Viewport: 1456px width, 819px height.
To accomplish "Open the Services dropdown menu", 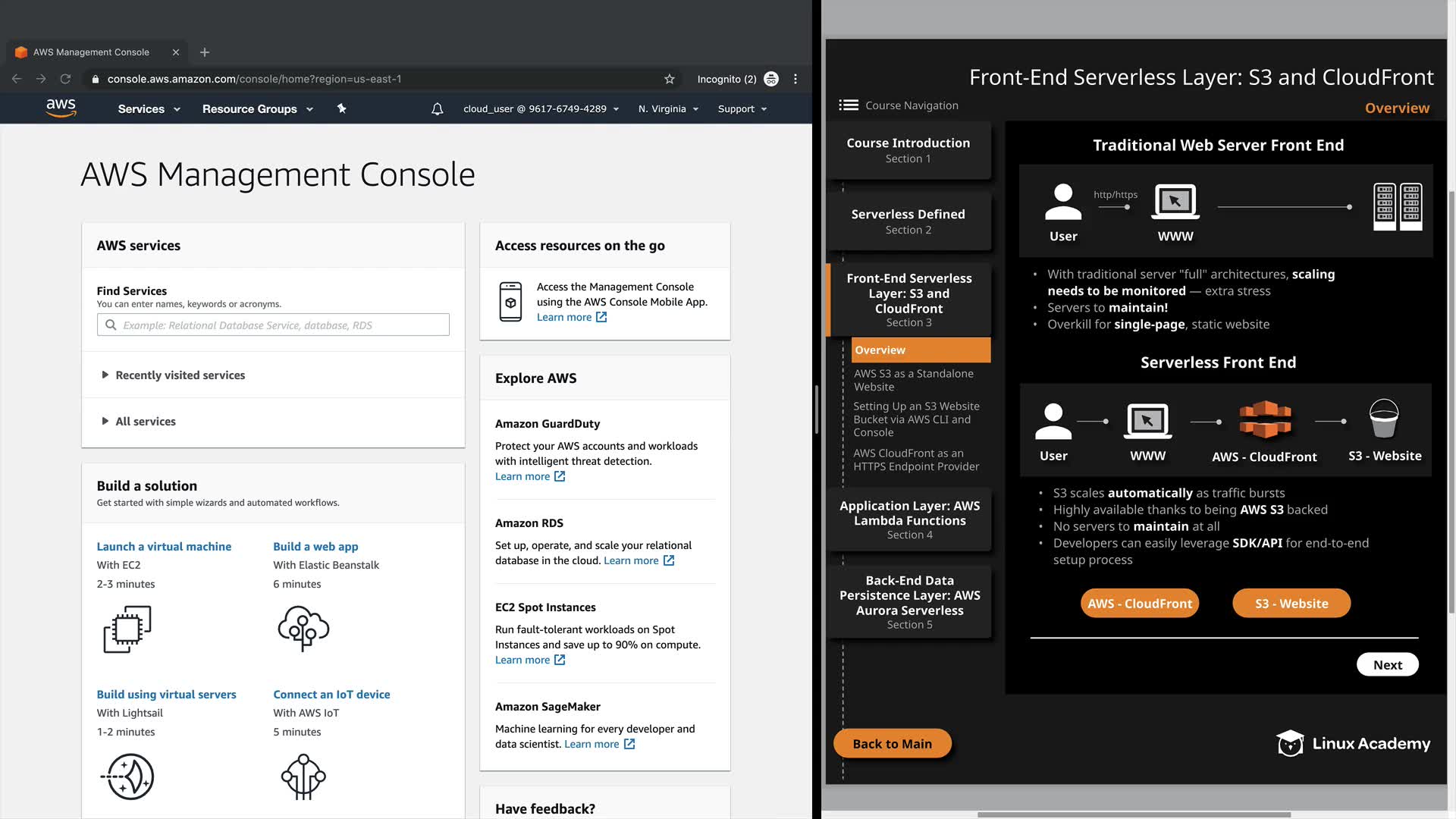I will (149, 109).
